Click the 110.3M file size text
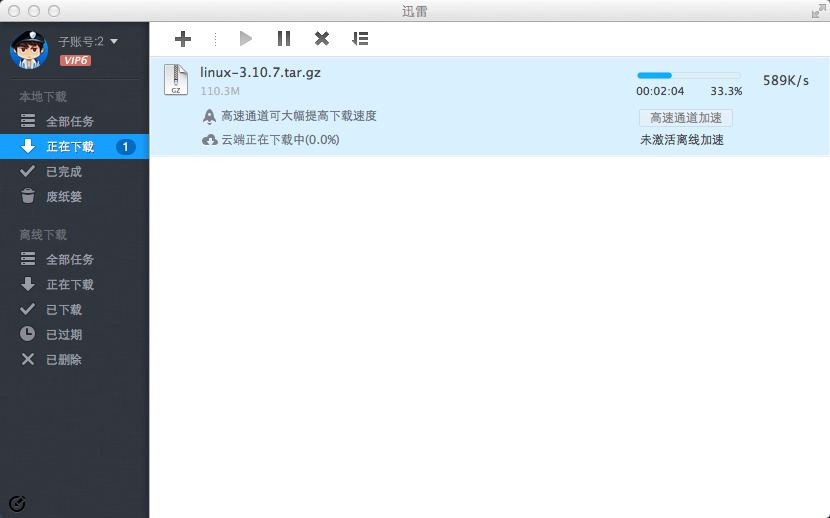The image size is (830, 518). [x=220, y=91]
